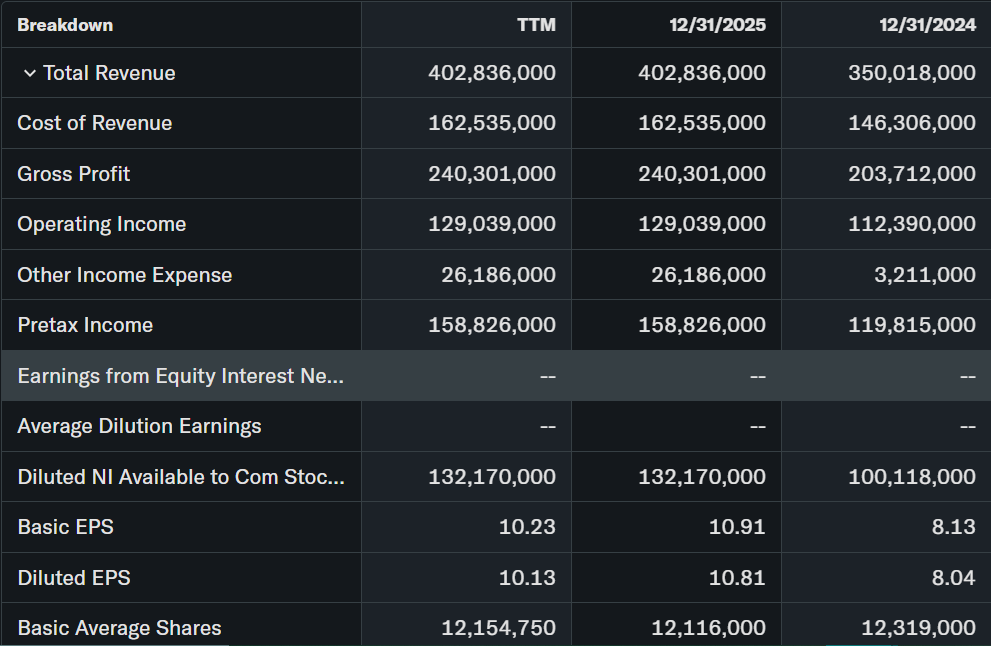Click the Gross Profit row label
The image size is (991, 646).
[x=74, y=174]
